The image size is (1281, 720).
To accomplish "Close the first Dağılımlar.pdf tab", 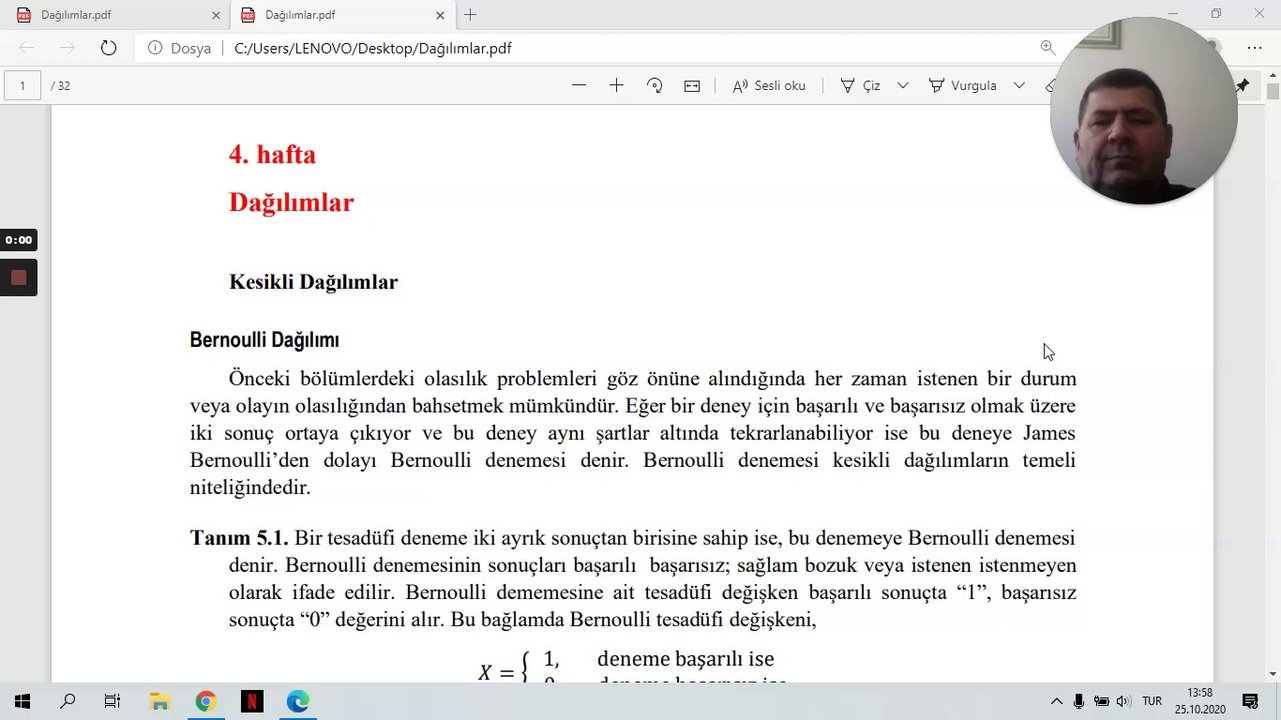I will 216,15.
